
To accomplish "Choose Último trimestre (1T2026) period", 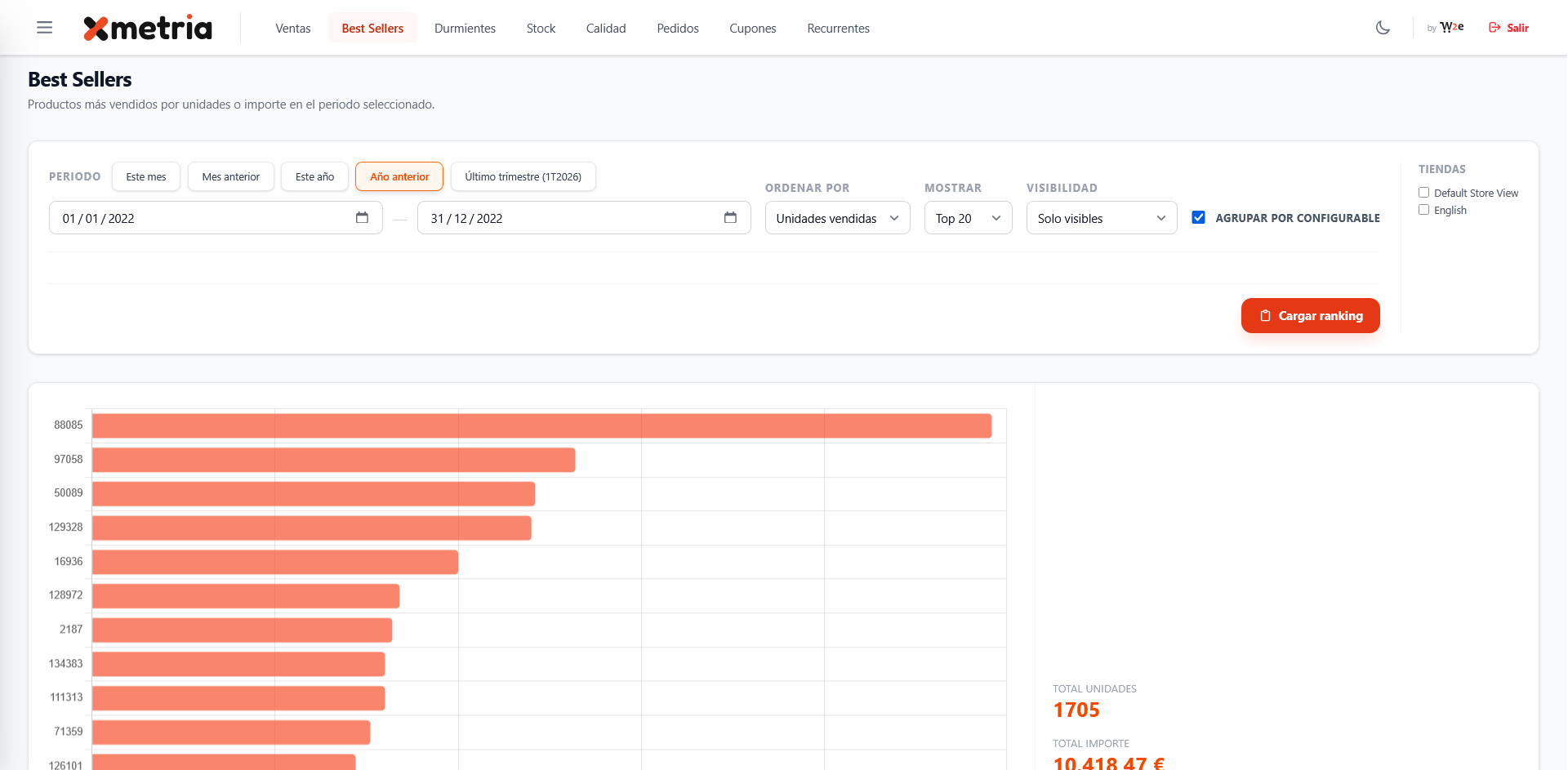I will point(523,177).
